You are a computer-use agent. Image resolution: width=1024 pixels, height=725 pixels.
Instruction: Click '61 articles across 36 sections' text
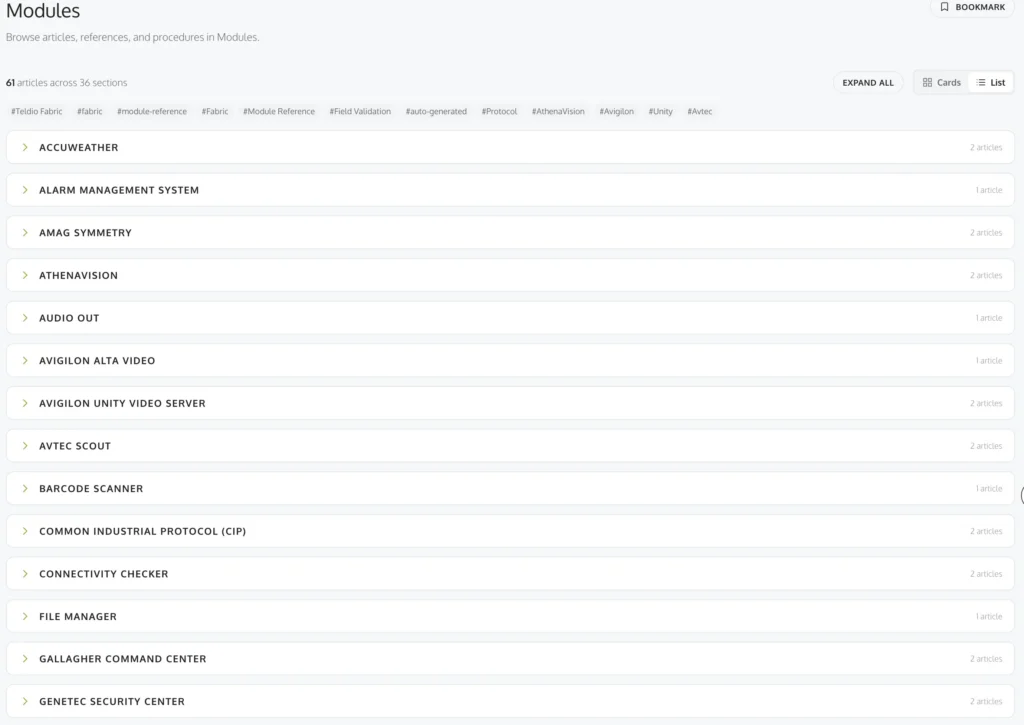[x=67, y=83]
